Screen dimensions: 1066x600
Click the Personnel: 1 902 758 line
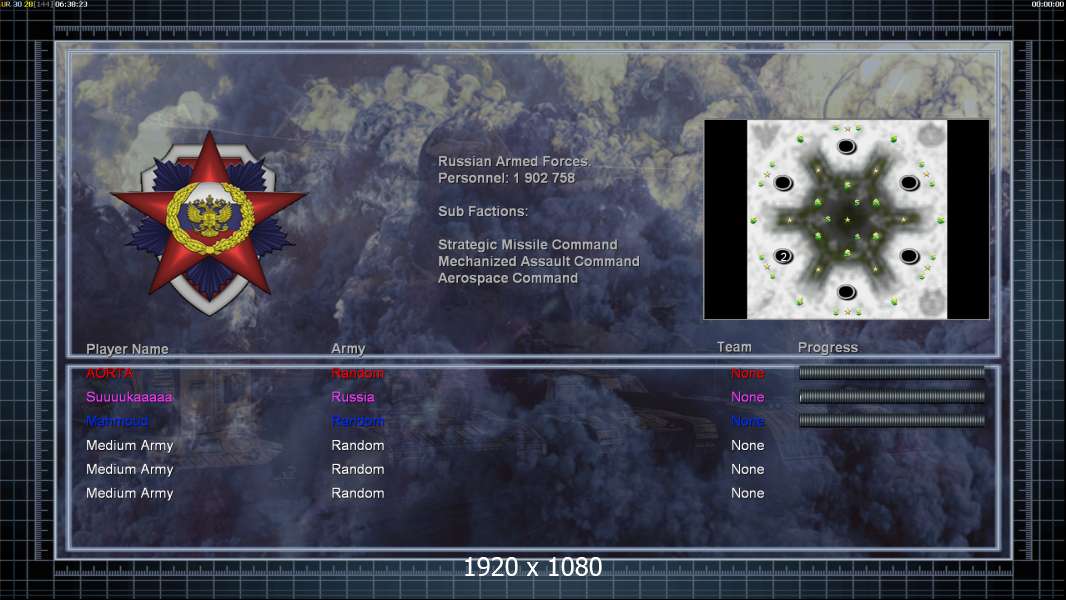click(506, 178)
